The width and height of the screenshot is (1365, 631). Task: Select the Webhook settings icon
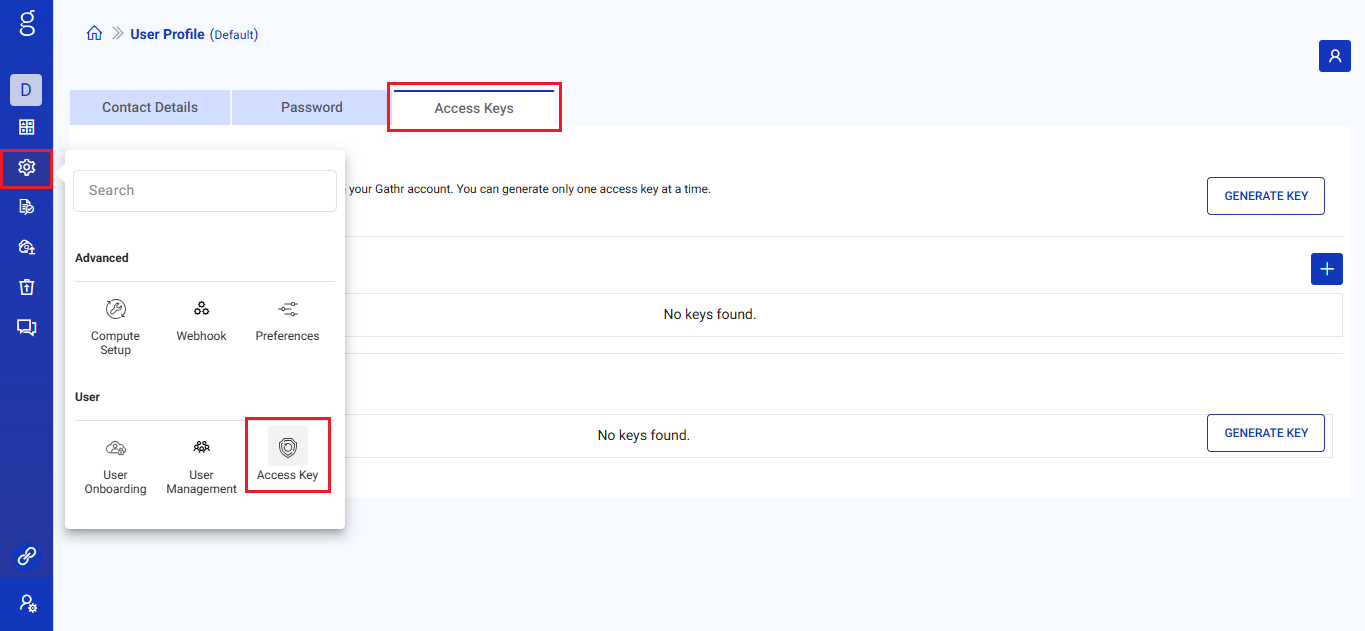tap(201, 308)
